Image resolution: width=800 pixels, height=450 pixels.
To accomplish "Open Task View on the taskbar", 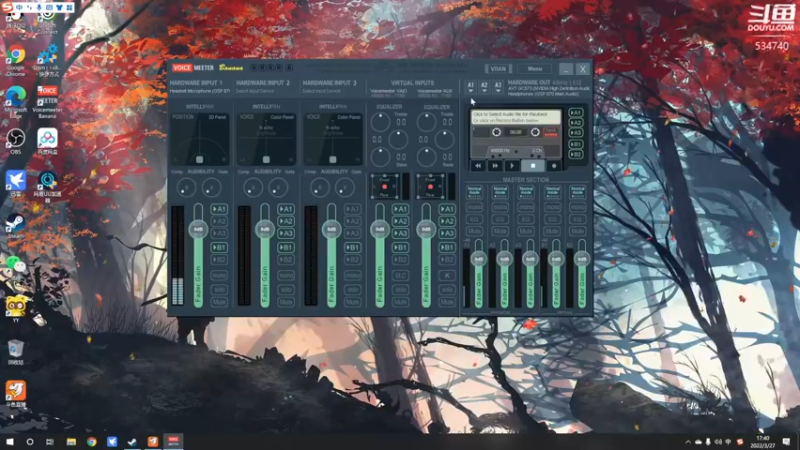I will coord(50,442).
